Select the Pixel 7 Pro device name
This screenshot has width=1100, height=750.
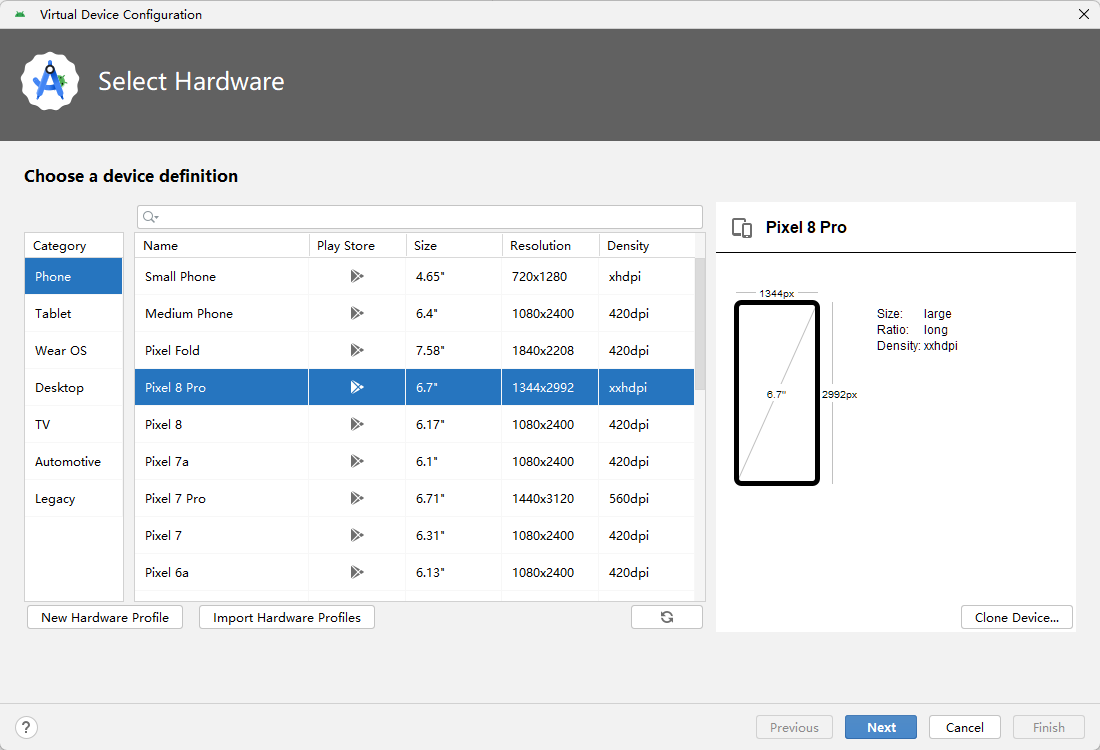point(175,499)
